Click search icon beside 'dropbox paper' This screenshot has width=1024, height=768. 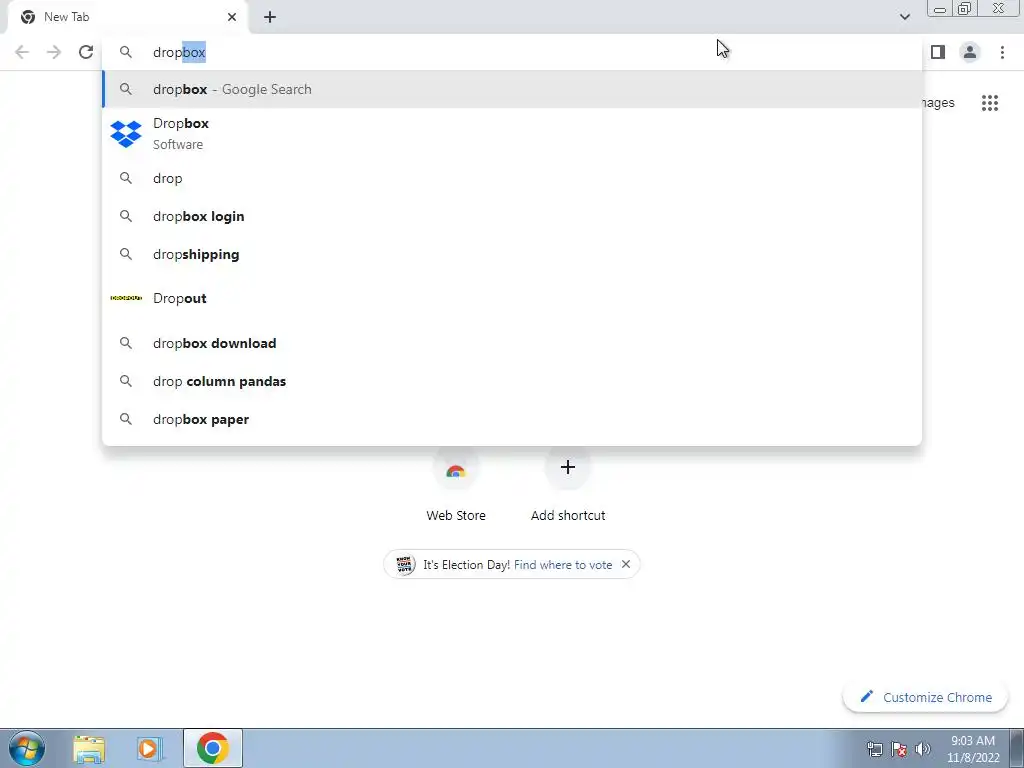[125, 419]
